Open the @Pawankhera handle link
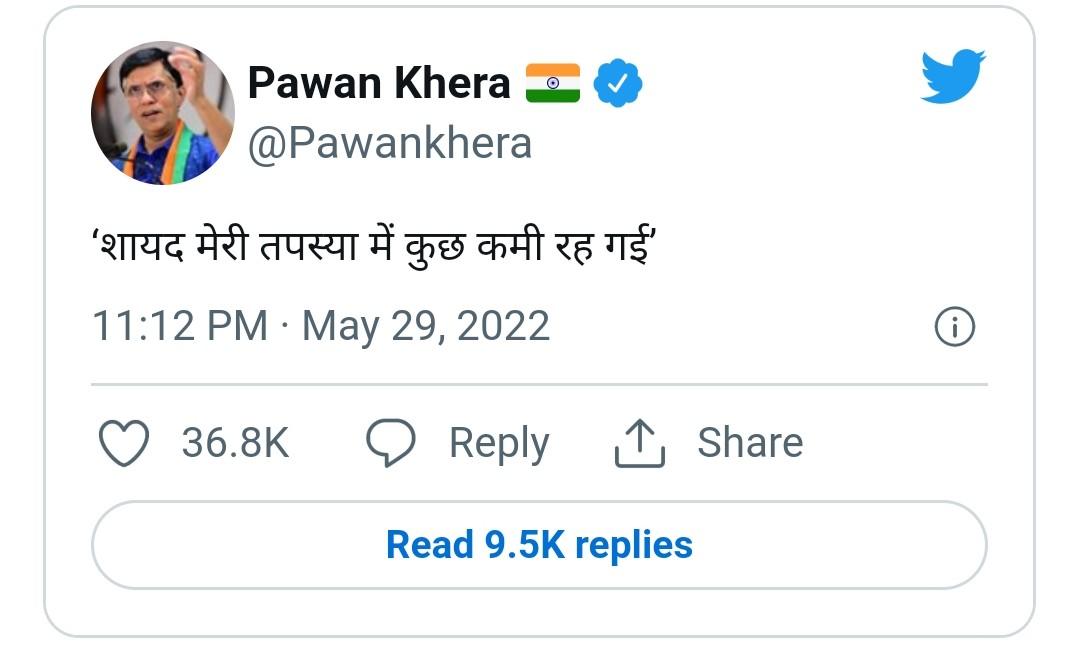 point(389,144)
